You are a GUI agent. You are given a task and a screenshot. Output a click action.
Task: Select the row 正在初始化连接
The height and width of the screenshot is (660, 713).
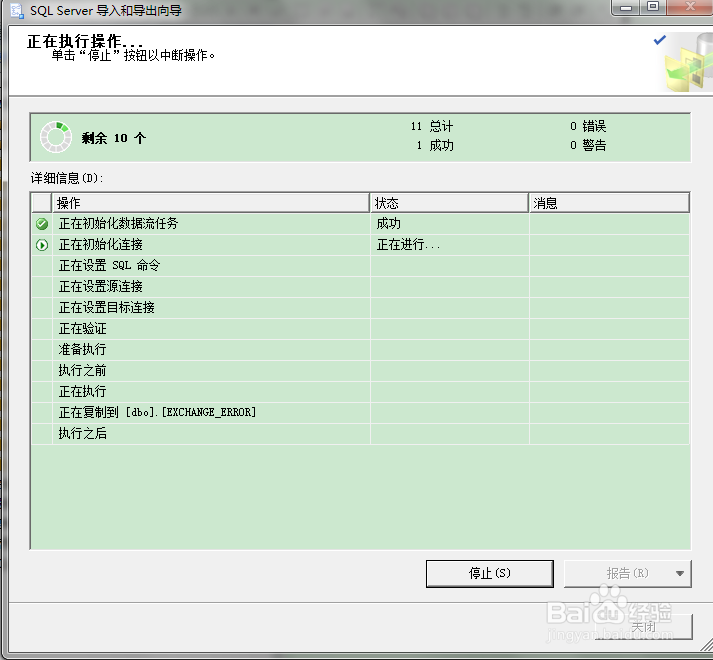point(361,245)
